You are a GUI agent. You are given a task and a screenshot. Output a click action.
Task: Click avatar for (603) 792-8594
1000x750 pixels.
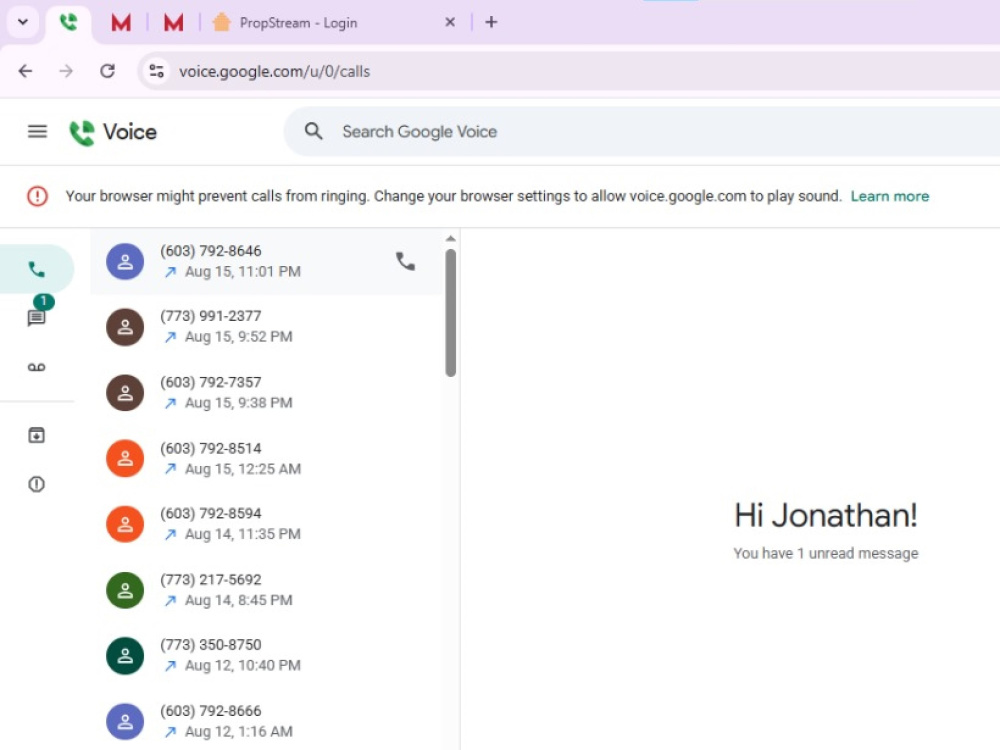[x=125, y=524]
